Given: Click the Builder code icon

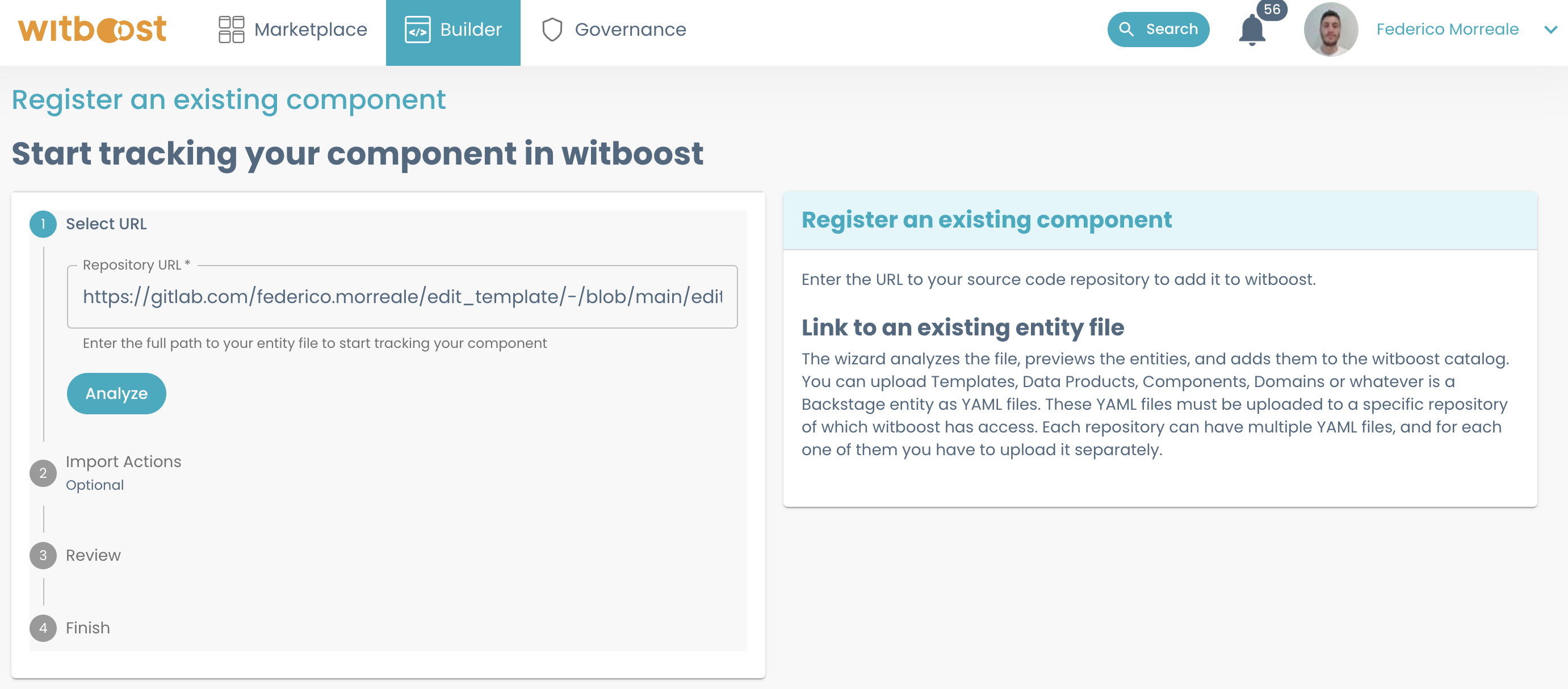Looking at the screenshot, I should click(416, 29).
